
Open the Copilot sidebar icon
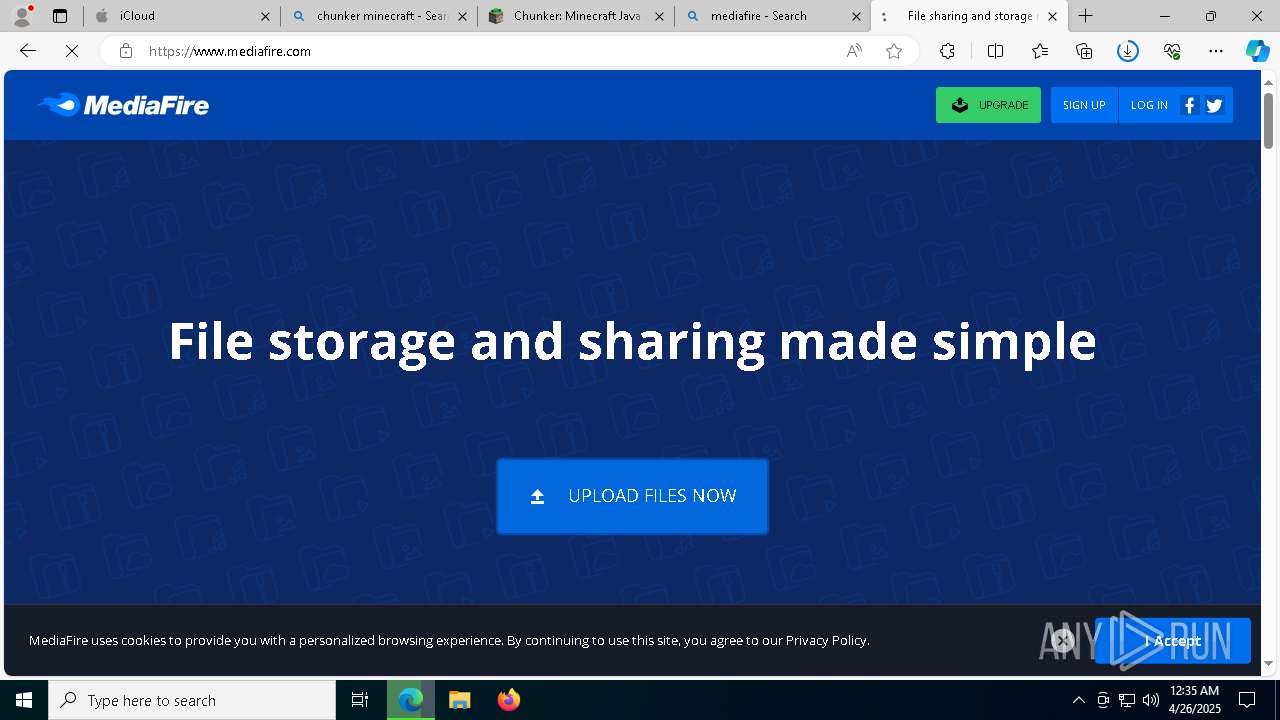(1257, 51)
